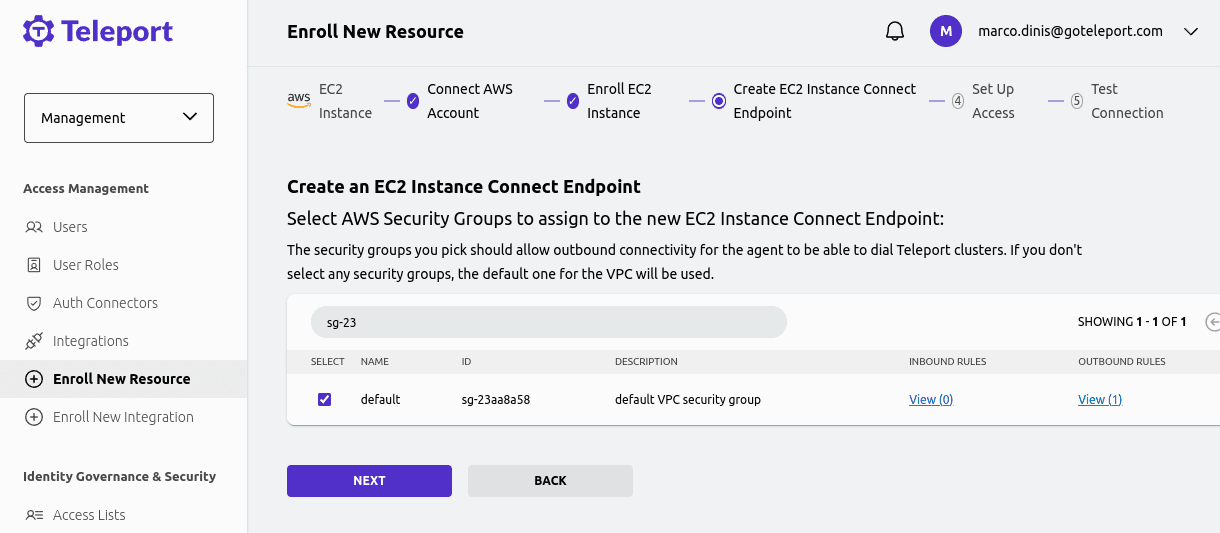Viewport: 1220px width, 533px height.
Task: View inbound rules for default group
Action: (x=931, y=400)
